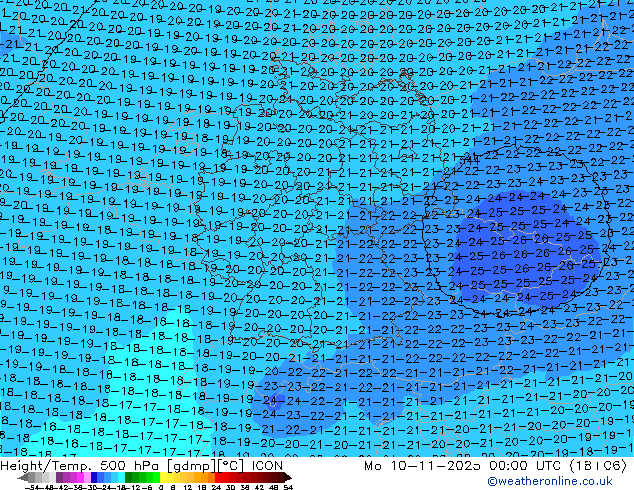This screenshot has height=490, width=634.
Task: Click the 'Height/Temp. 500 hPa' map title
Action: [80, 466]
